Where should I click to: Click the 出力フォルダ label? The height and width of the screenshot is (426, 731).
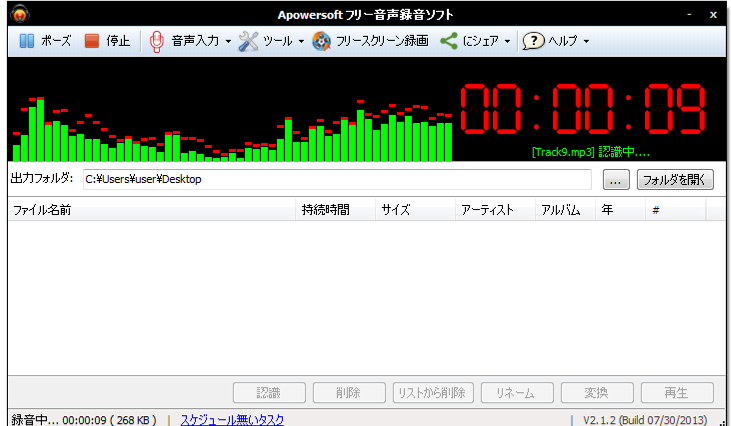[x=42, y=178]
